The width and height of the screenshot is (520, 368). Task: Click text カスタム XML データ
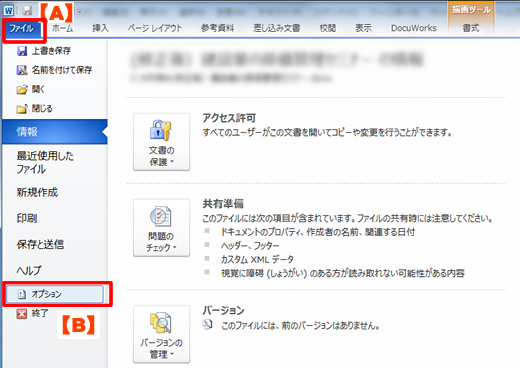pyautogui.click(x=257, y=259)
